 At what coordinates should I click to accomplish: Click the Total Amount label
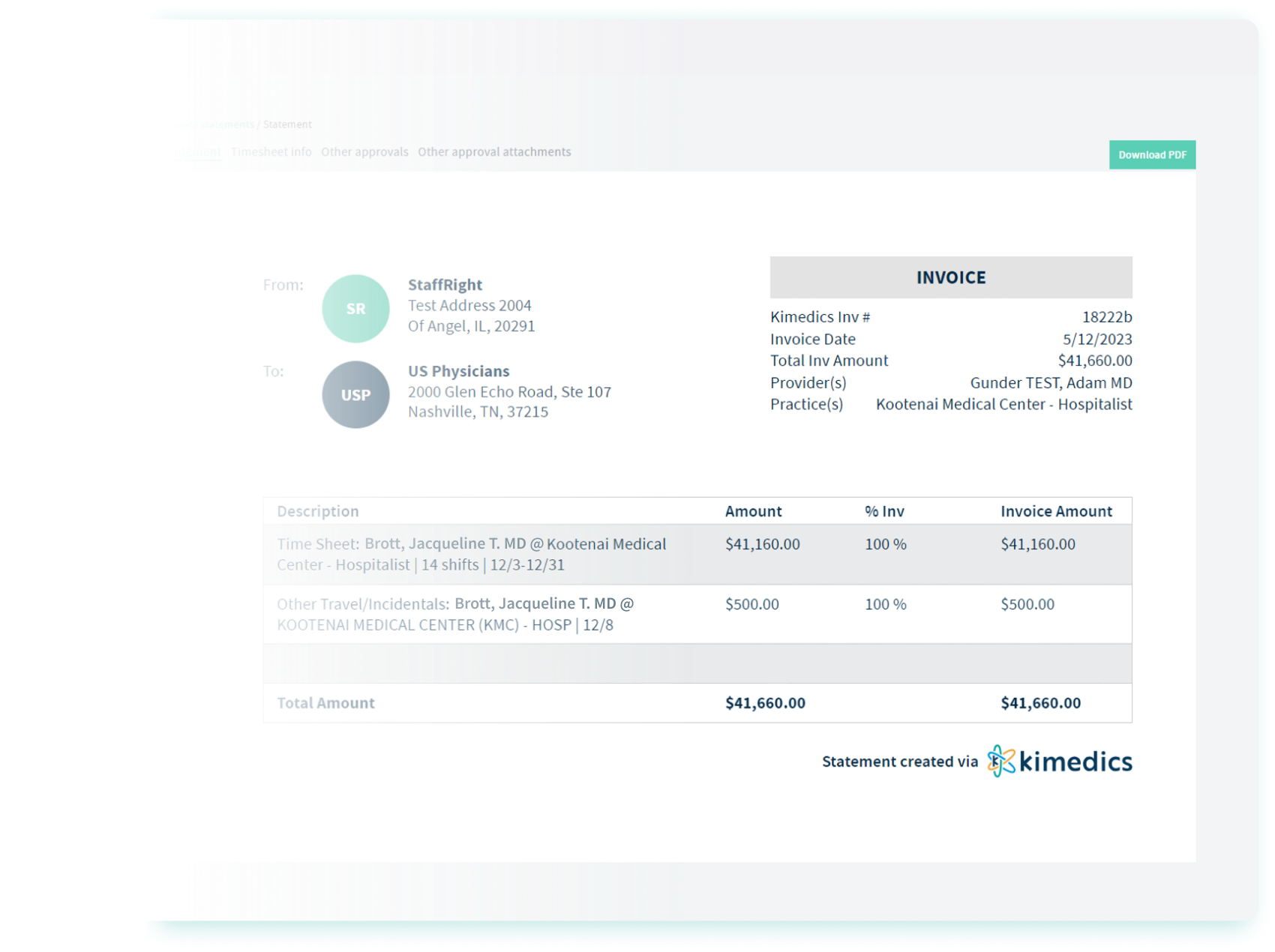325,703
